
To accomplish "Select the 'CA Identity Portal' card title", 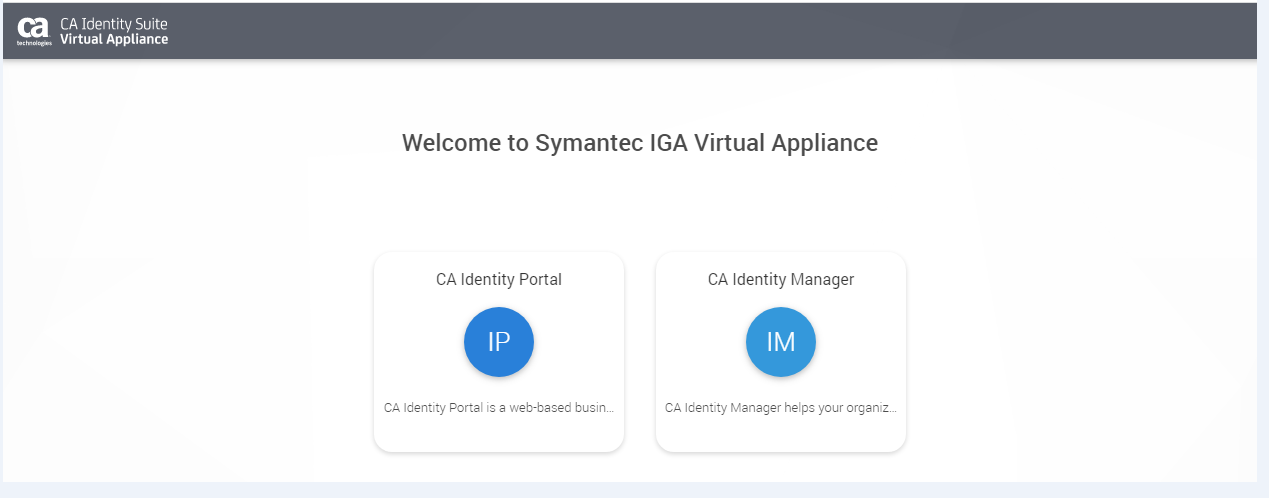I will coord(499,280).
